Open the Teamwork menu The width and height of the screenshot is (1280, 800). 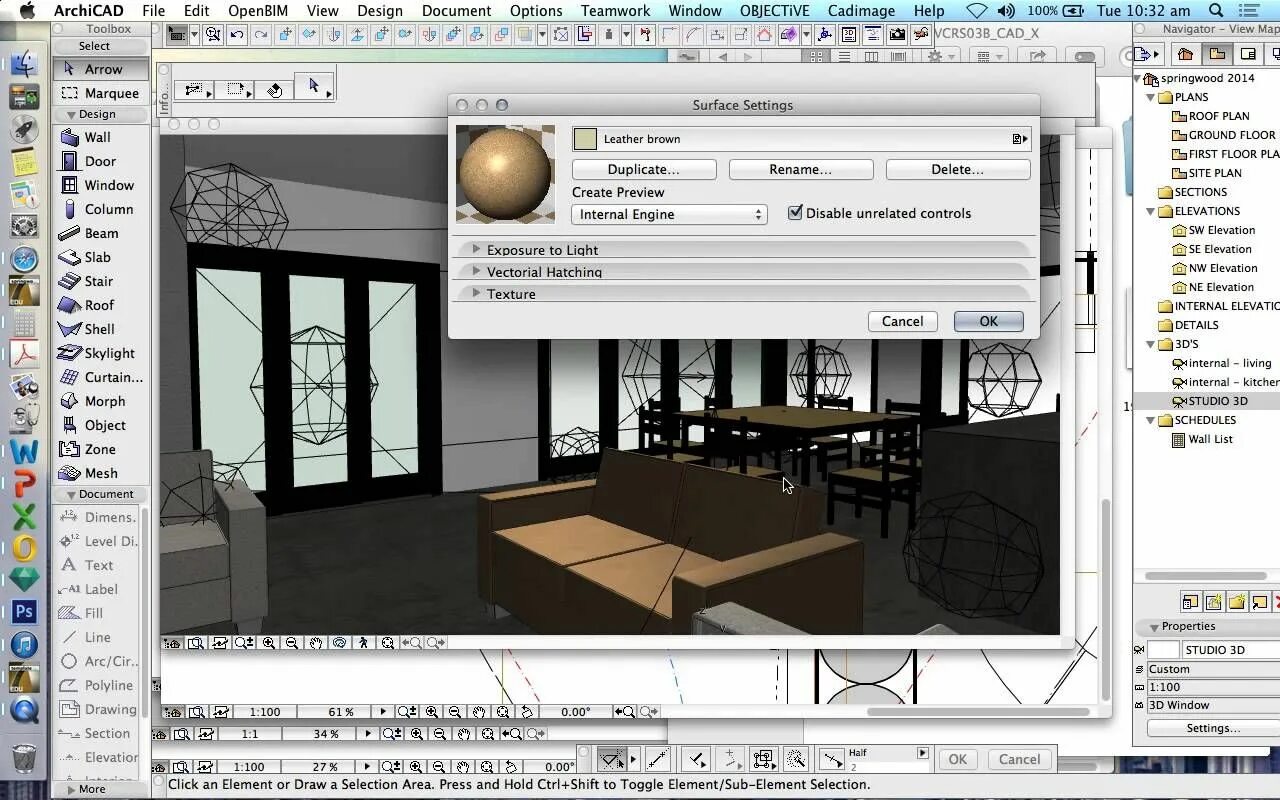(615, 11)
